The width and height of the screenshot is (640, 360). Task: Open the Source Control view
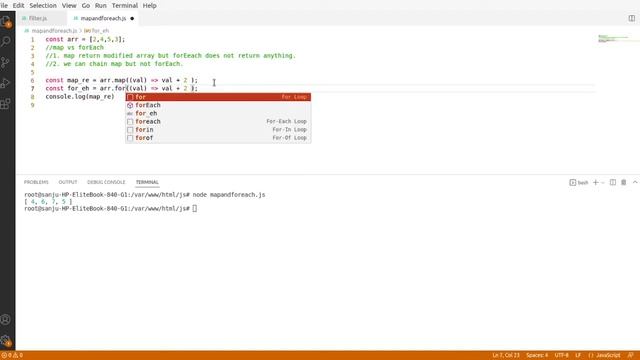[x=5, y=62]
